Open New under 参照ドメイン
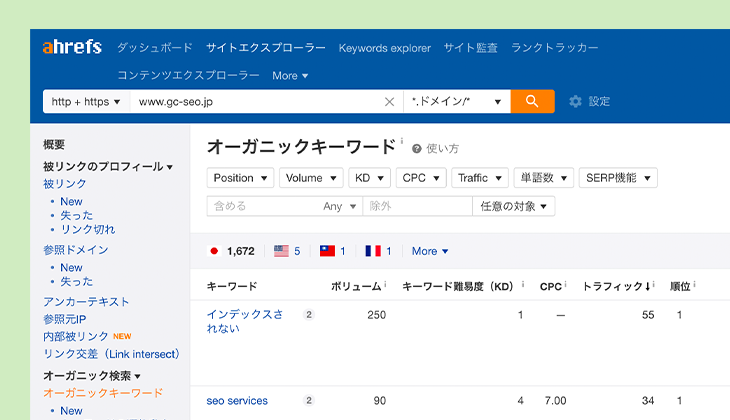 pyautogui.click(x=71, y=268)
